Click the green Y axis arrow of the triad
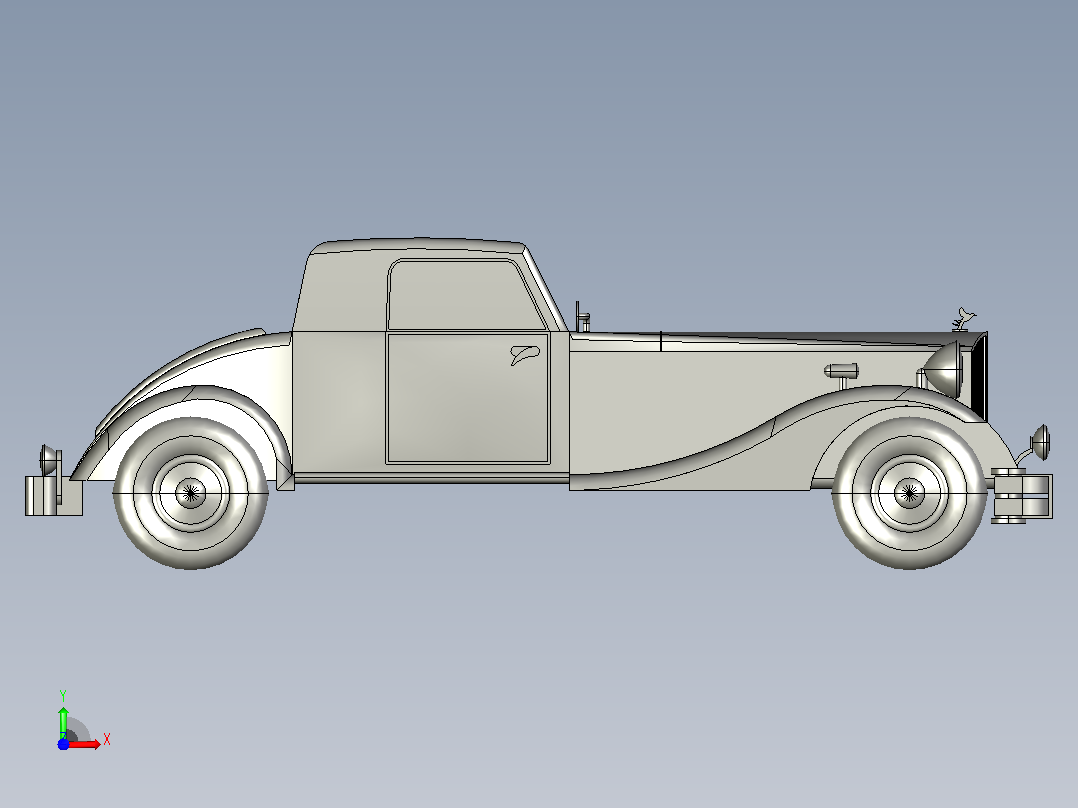 (x=63, y=721)
